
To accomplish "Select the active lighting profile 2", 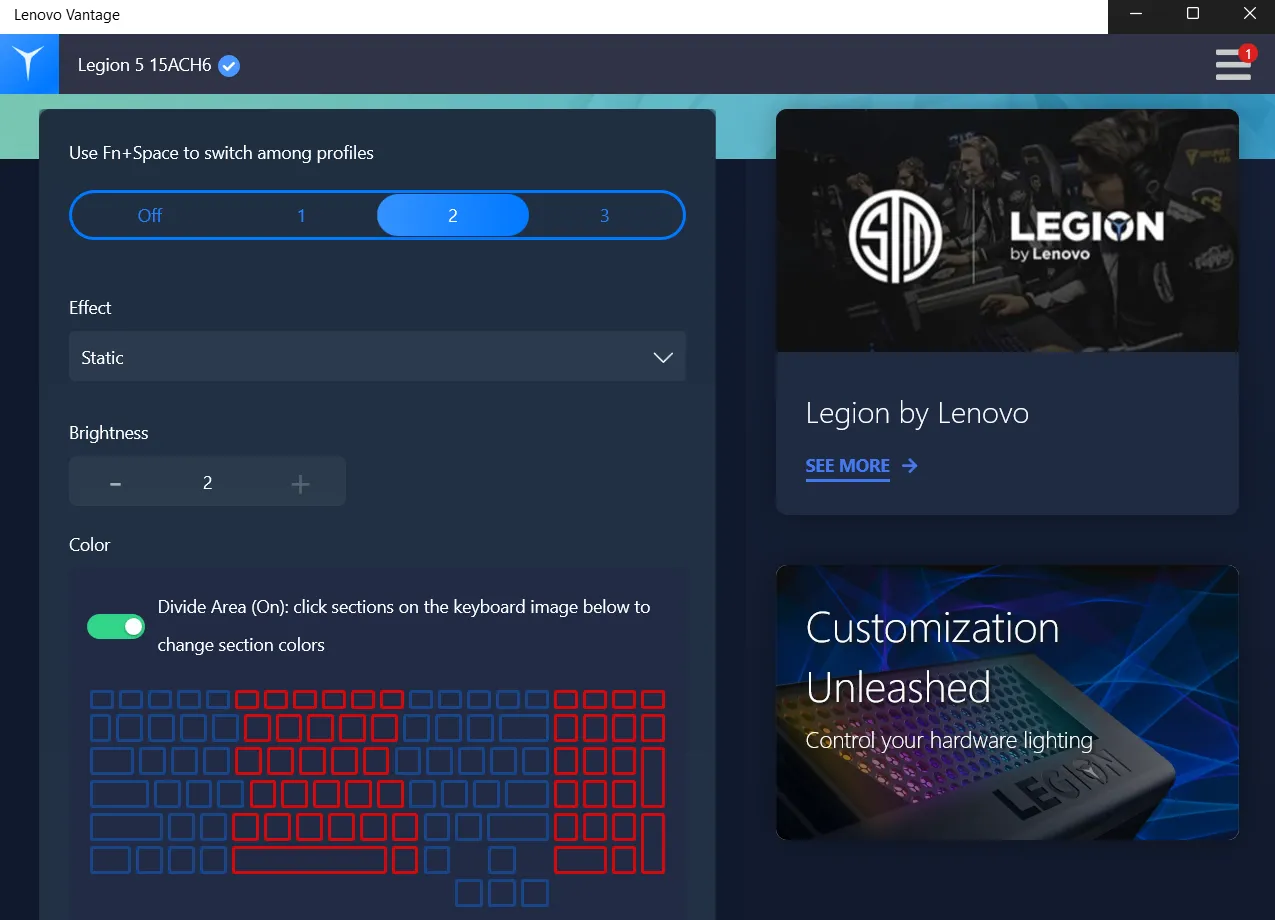I will [453, 215].
